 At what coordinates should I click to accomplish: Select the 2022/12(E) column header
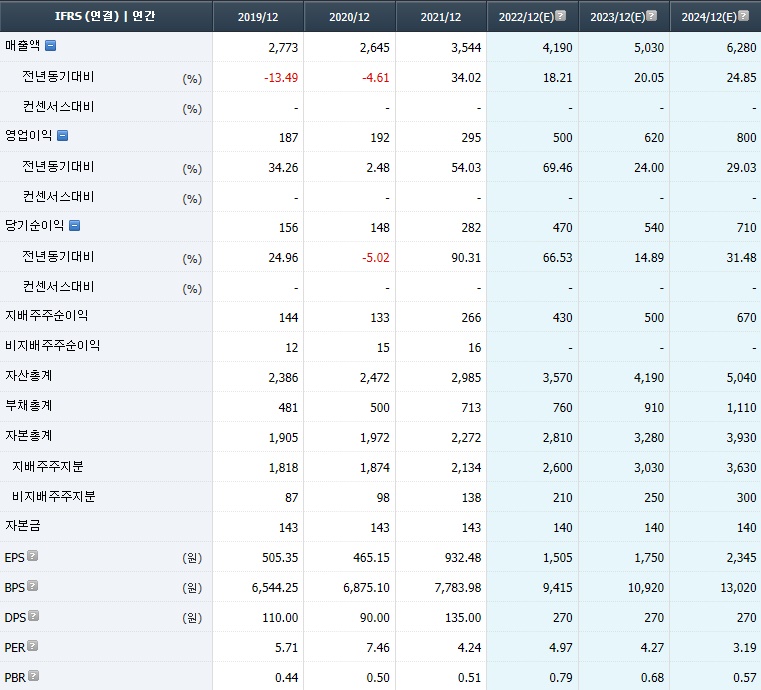point(532,17)
